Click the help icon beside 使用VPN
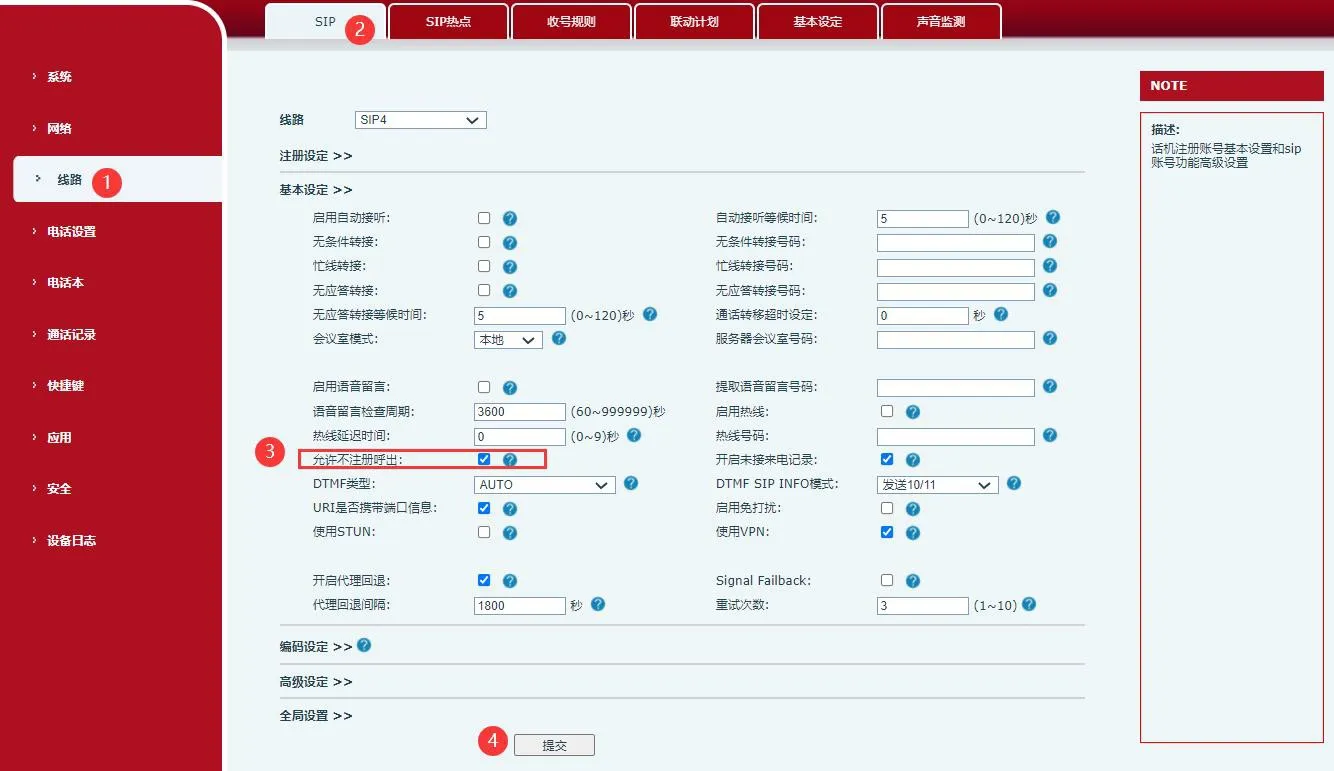The width and height of the screenshot is (1334, 771). point(910,532)
